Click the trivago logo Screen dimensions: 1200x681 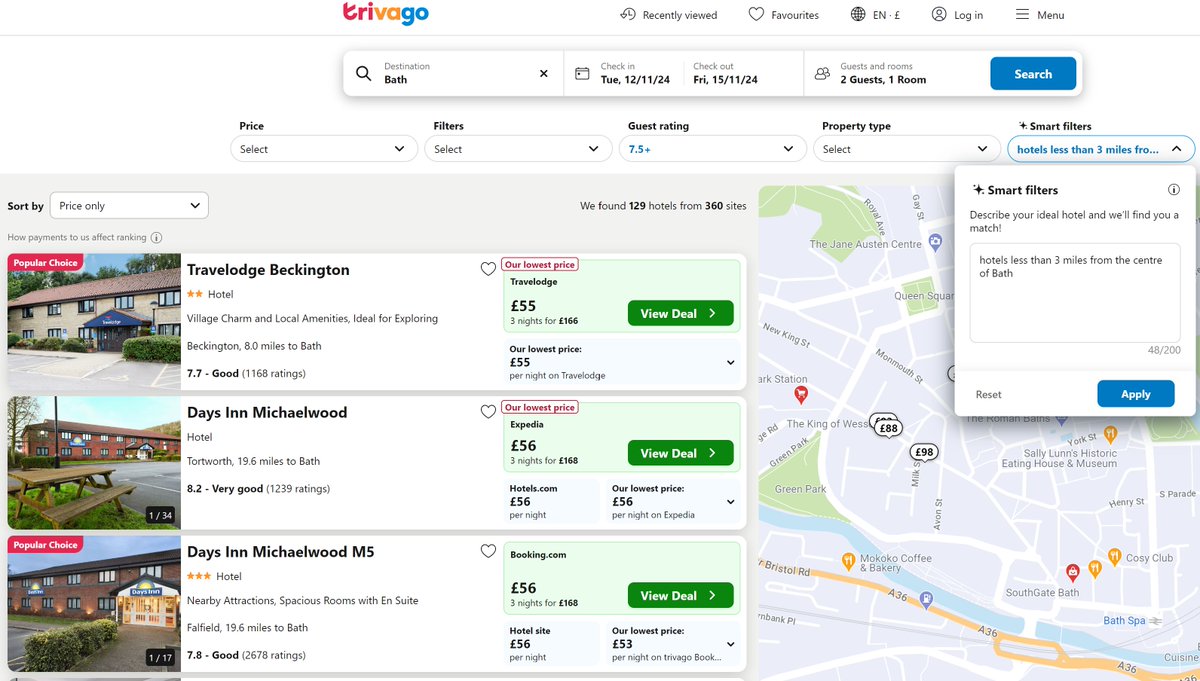point(386,13)
